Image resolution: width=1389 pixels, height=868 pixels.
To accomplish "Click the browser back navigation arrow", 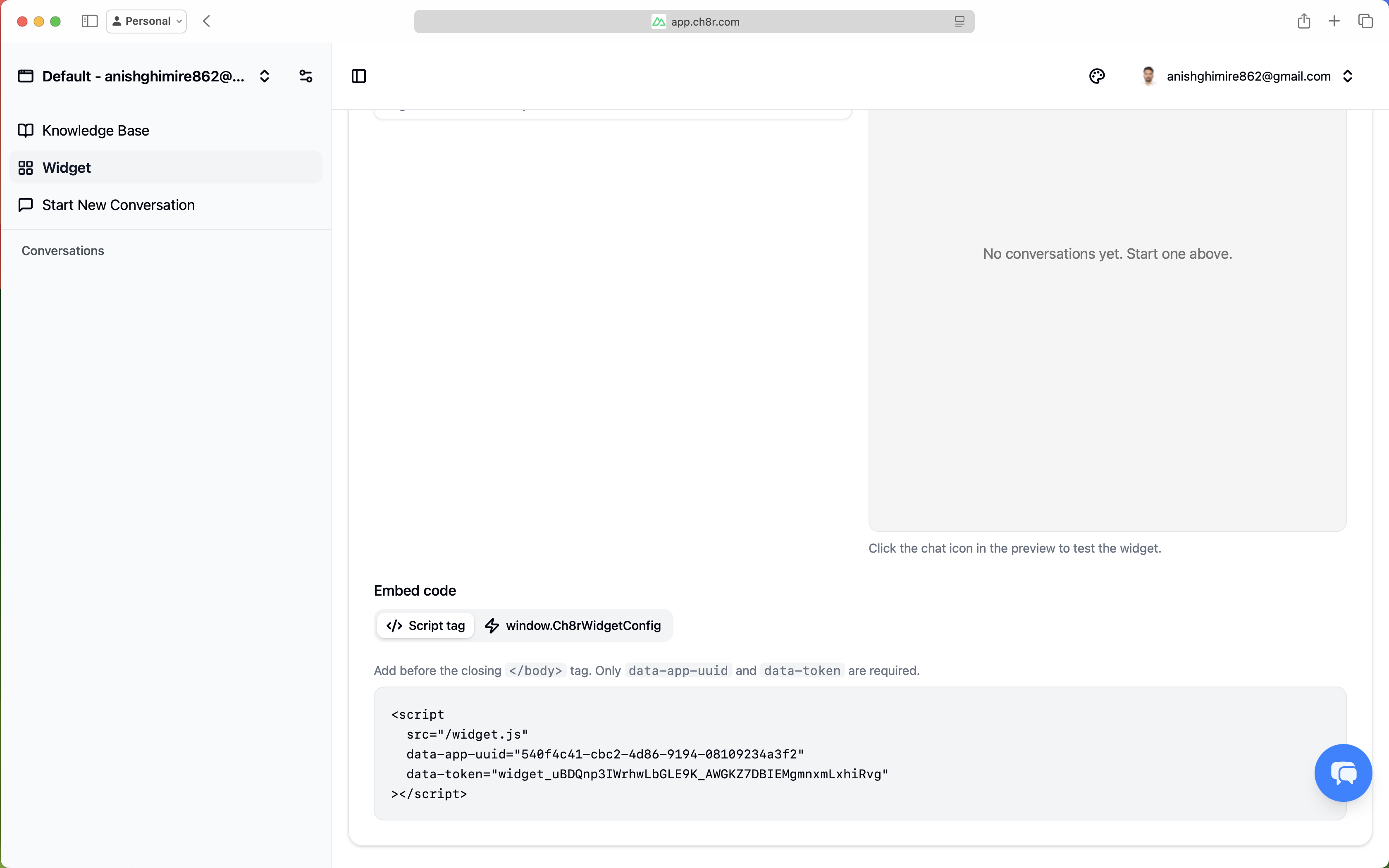I will [206, 21].
